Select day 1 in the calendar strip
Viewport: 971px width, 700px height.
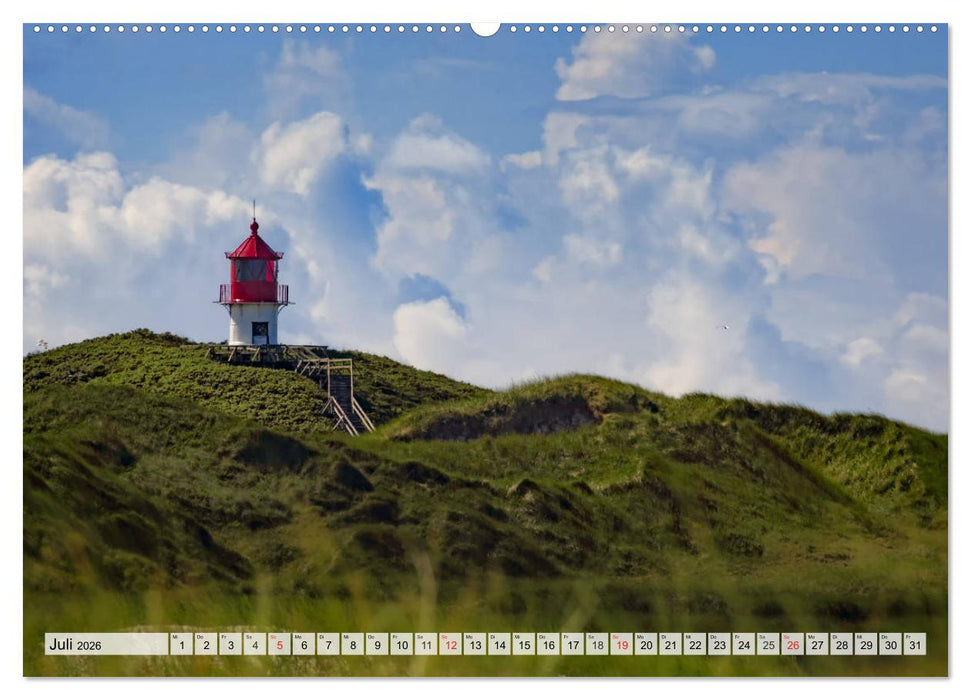[181, 644]
